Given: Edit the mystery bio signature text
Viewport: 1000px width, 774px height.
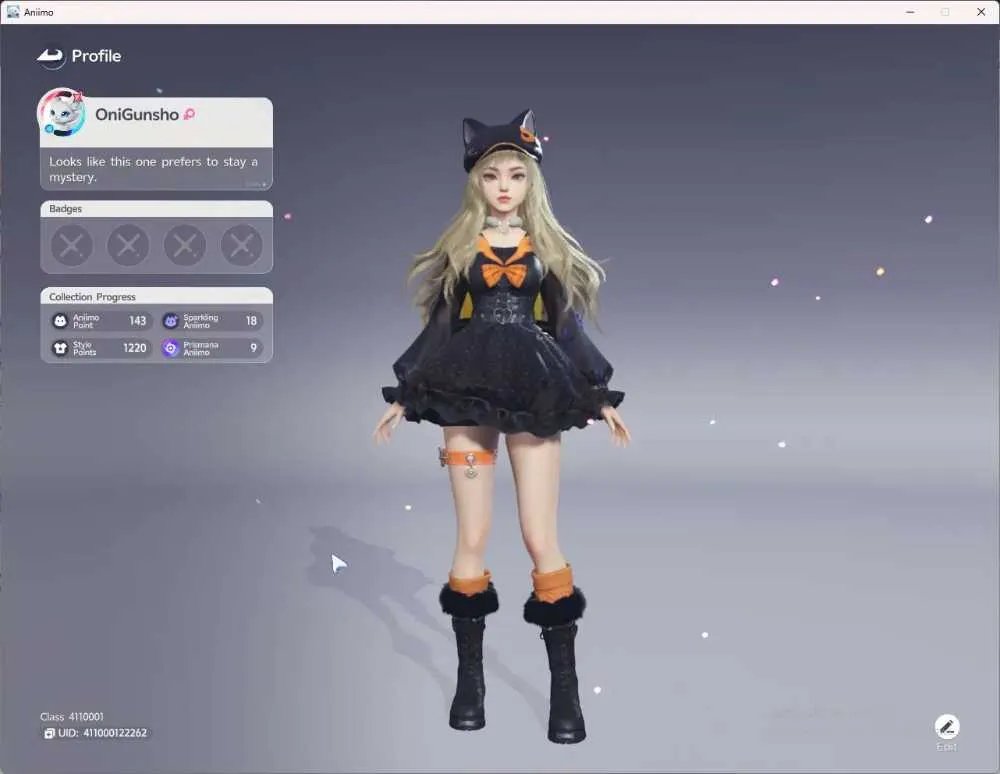Looking at the screenshot, I should click(154, 169).
